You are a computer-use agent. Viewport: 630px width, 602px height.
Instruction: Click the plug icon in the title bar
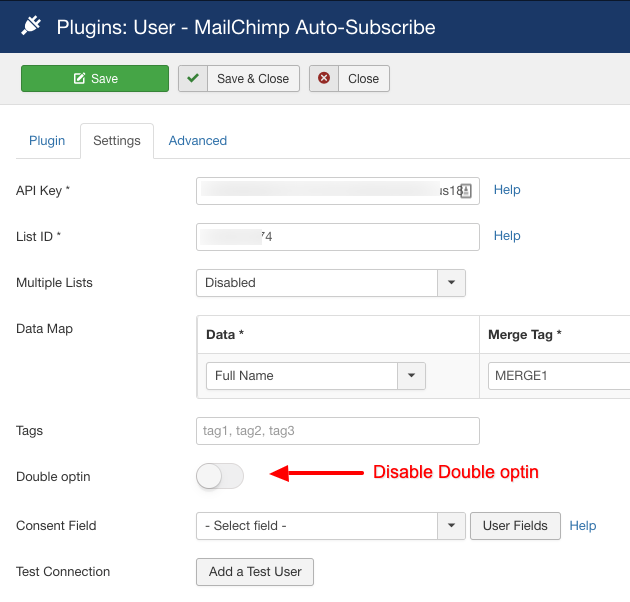click(31, 26)
